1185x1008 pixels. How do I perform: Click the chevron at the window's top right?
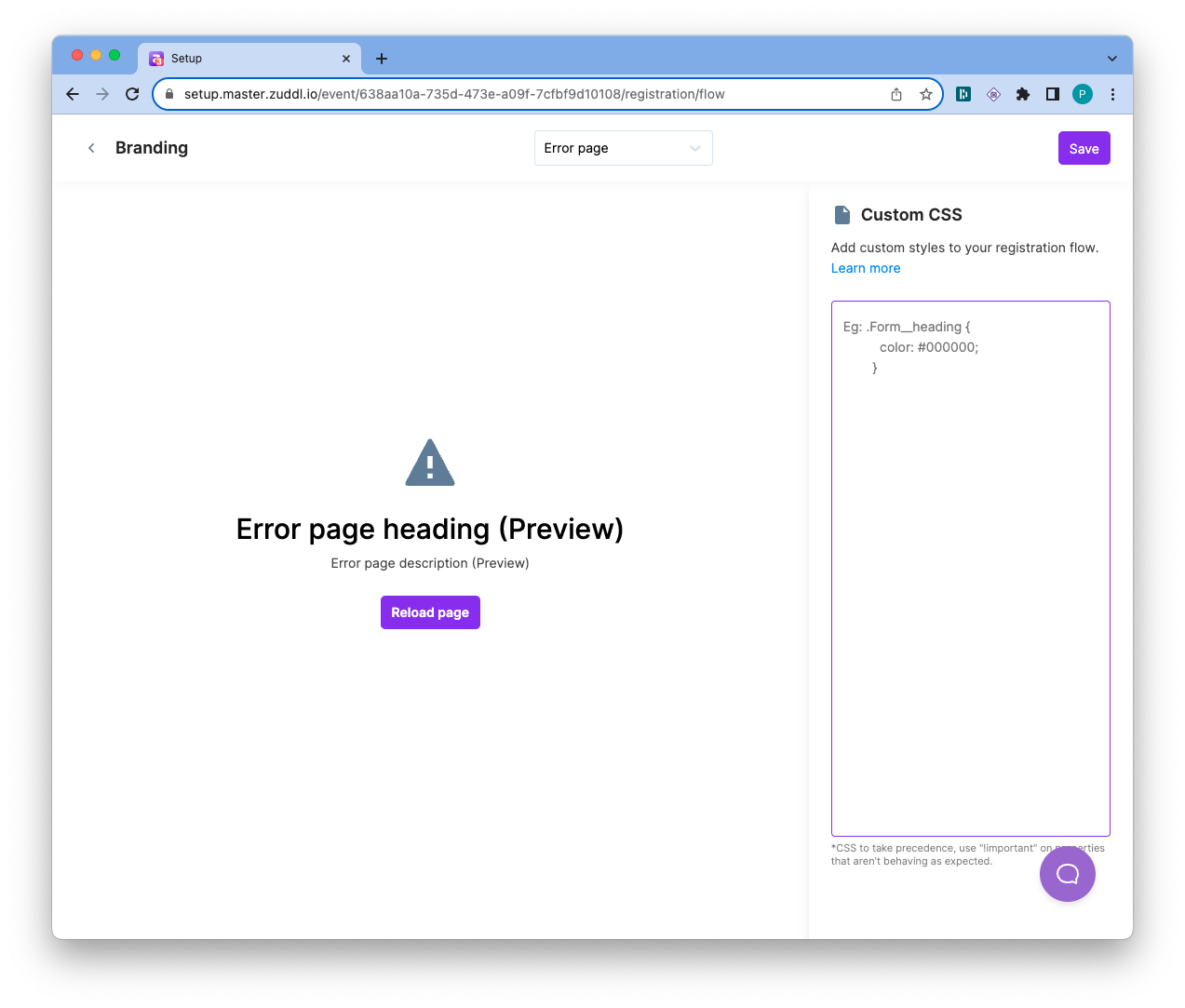[x=1111, y=58]
